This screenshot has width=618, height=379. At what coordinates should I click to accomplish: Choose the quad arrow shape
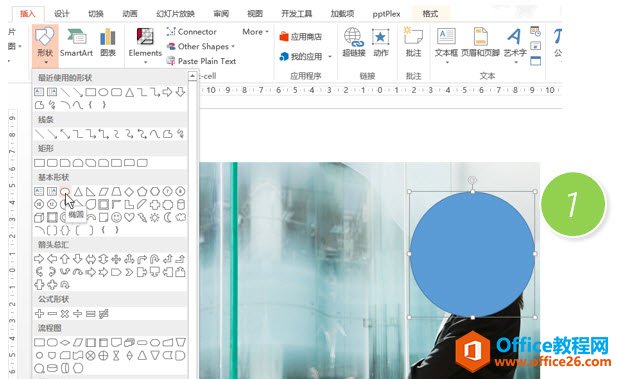(x=116, y=259)
